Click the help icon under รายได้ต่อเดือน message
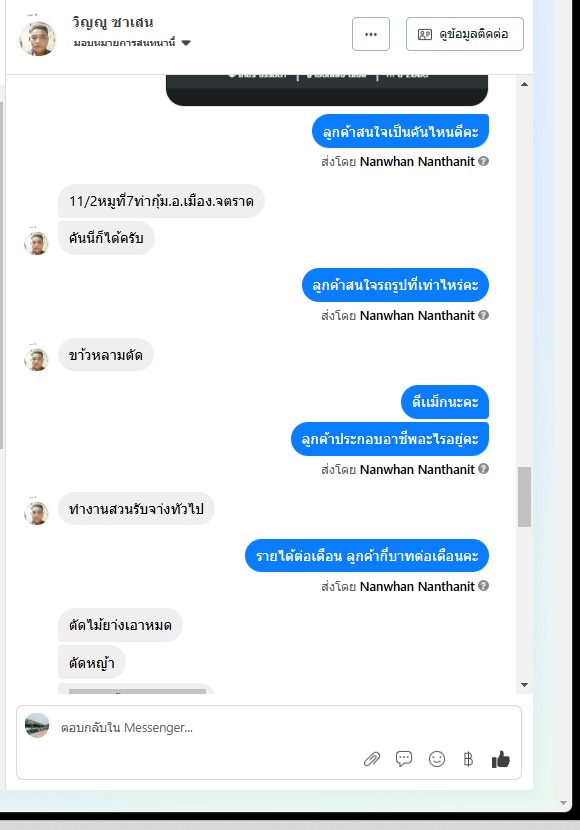Screen dimensions: 580x830 pyautogui.click(x=483, y=585)
